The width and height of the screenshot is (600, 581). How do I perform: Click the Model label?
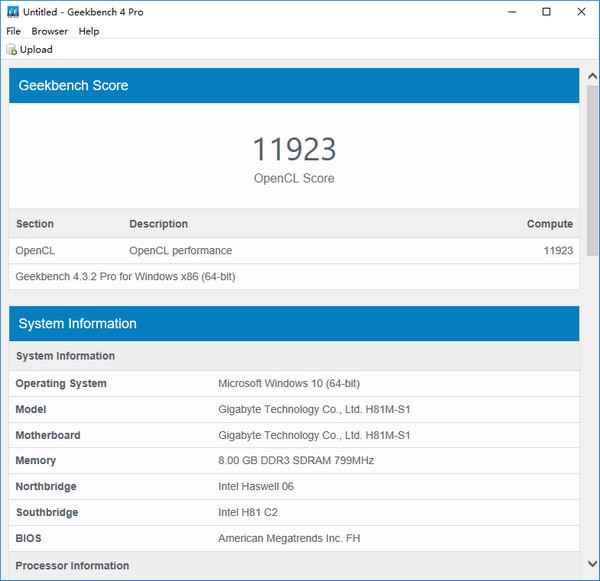pos(31,410)
